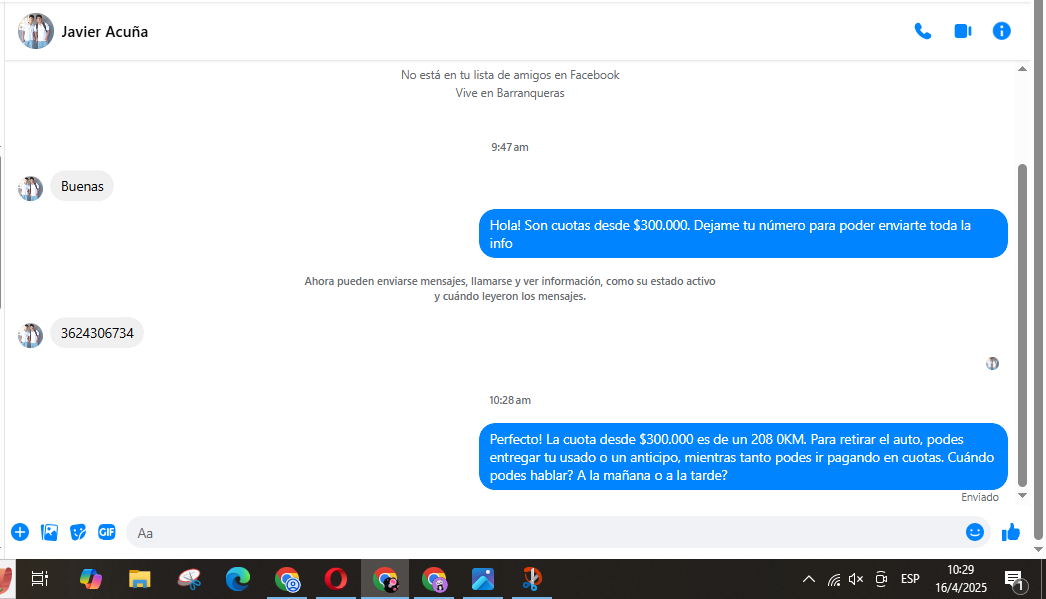Show hidden system tray icons

tap(808, 579)
